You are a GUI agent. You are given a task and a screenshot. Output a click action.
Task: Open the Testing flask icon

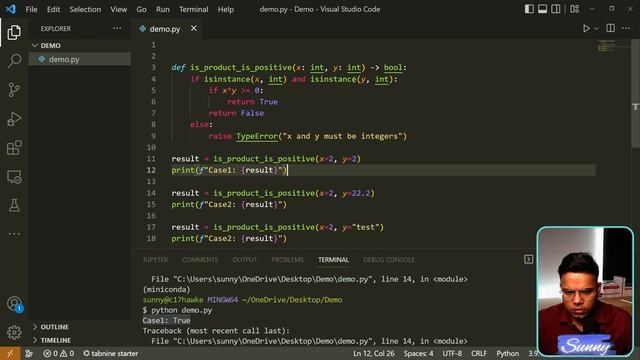click(14, 205)
